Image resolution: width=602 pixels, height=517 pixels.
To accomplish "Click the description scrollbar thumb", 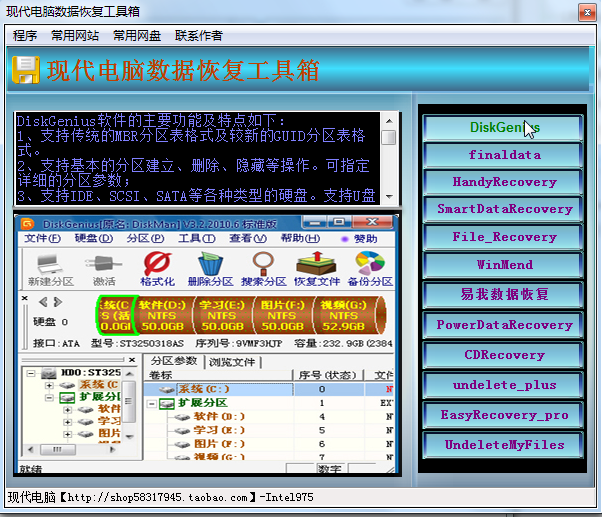I will 389,137.
